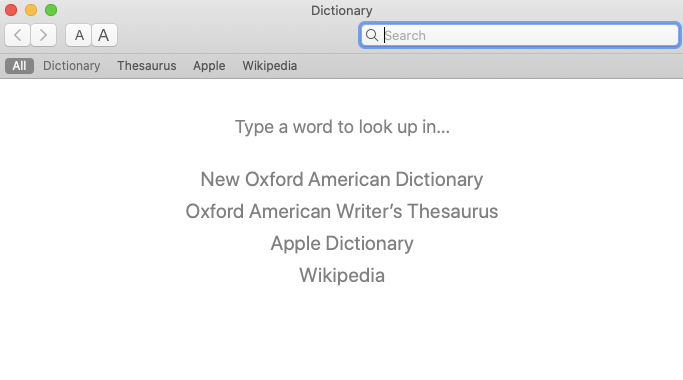Viewport: 683px width, 380px height.
Task: Click "Apple Dictionary" text in the list
Action: pyautogui.click(x=342, y=243)
